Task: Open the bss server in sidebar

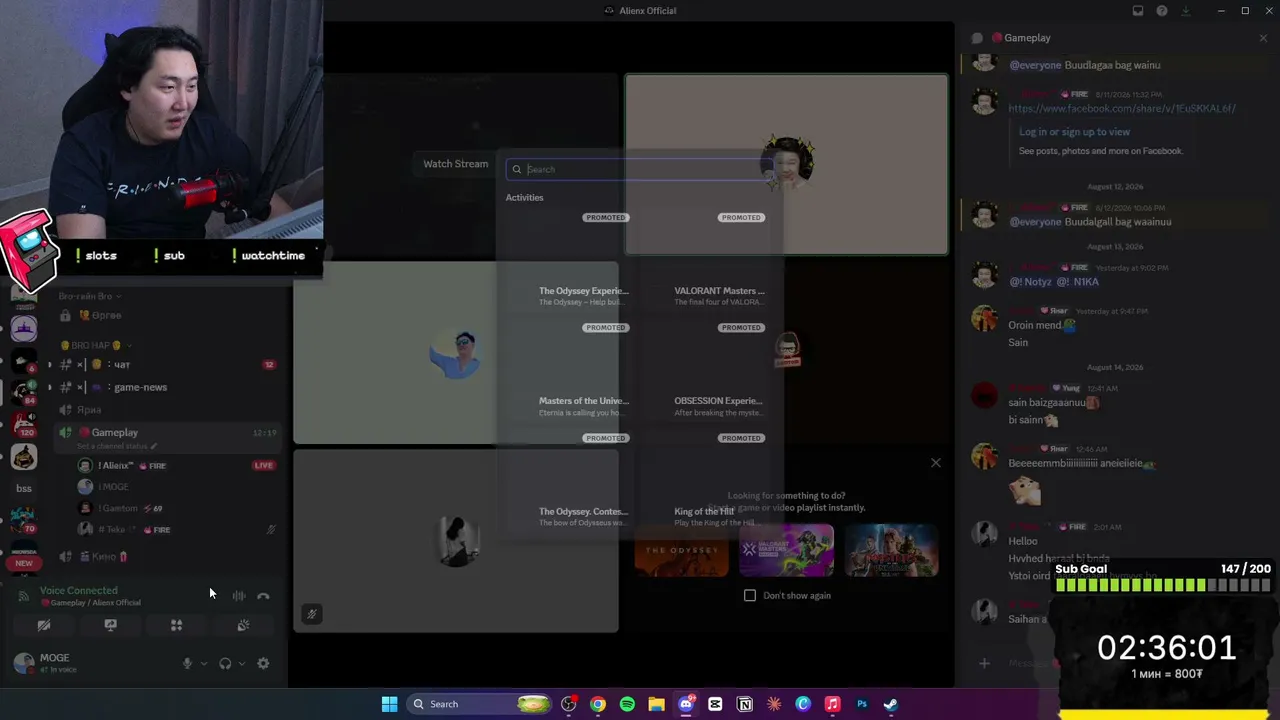Action: pos(24,488)
